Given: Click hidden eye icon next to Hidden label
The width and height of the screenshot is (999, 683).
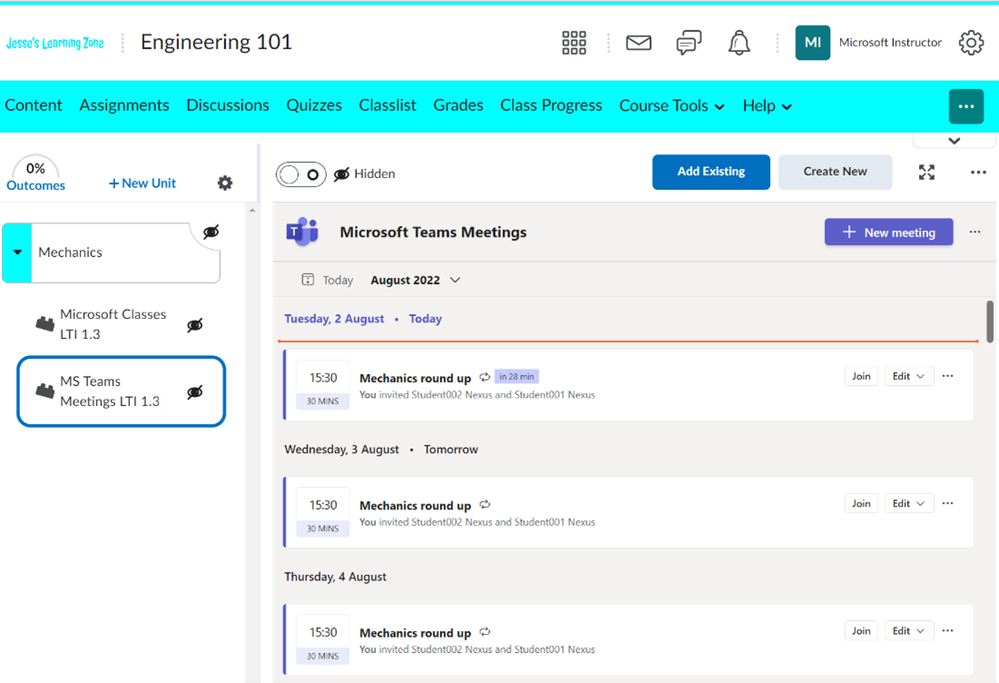Looking at the screenshot, I should click(341, 174).
